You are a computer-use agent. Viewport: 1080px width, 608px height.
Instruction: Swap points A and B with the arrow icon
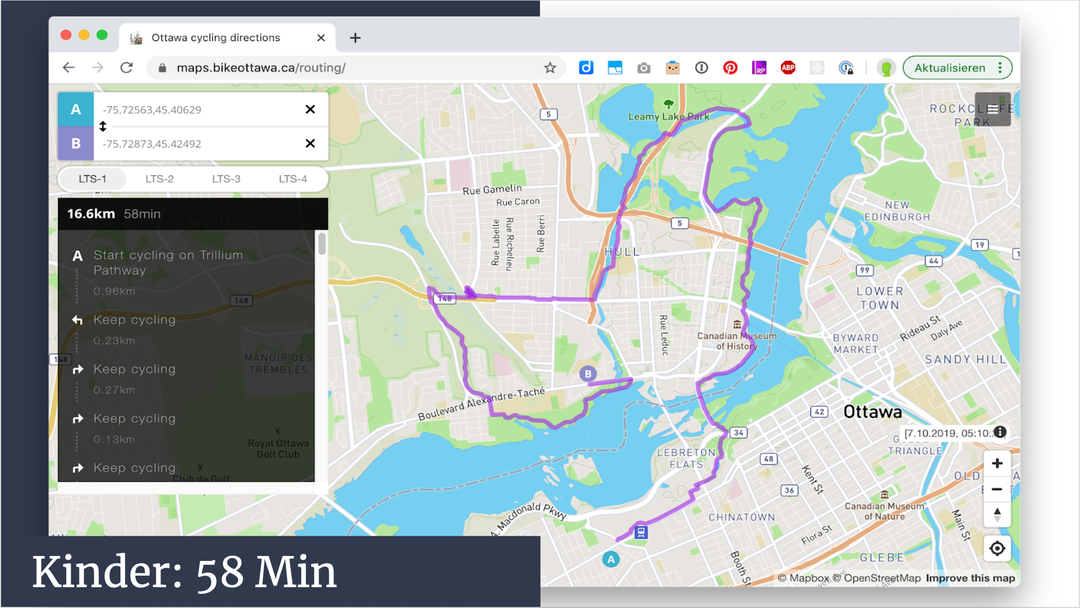tap(103, 126)
